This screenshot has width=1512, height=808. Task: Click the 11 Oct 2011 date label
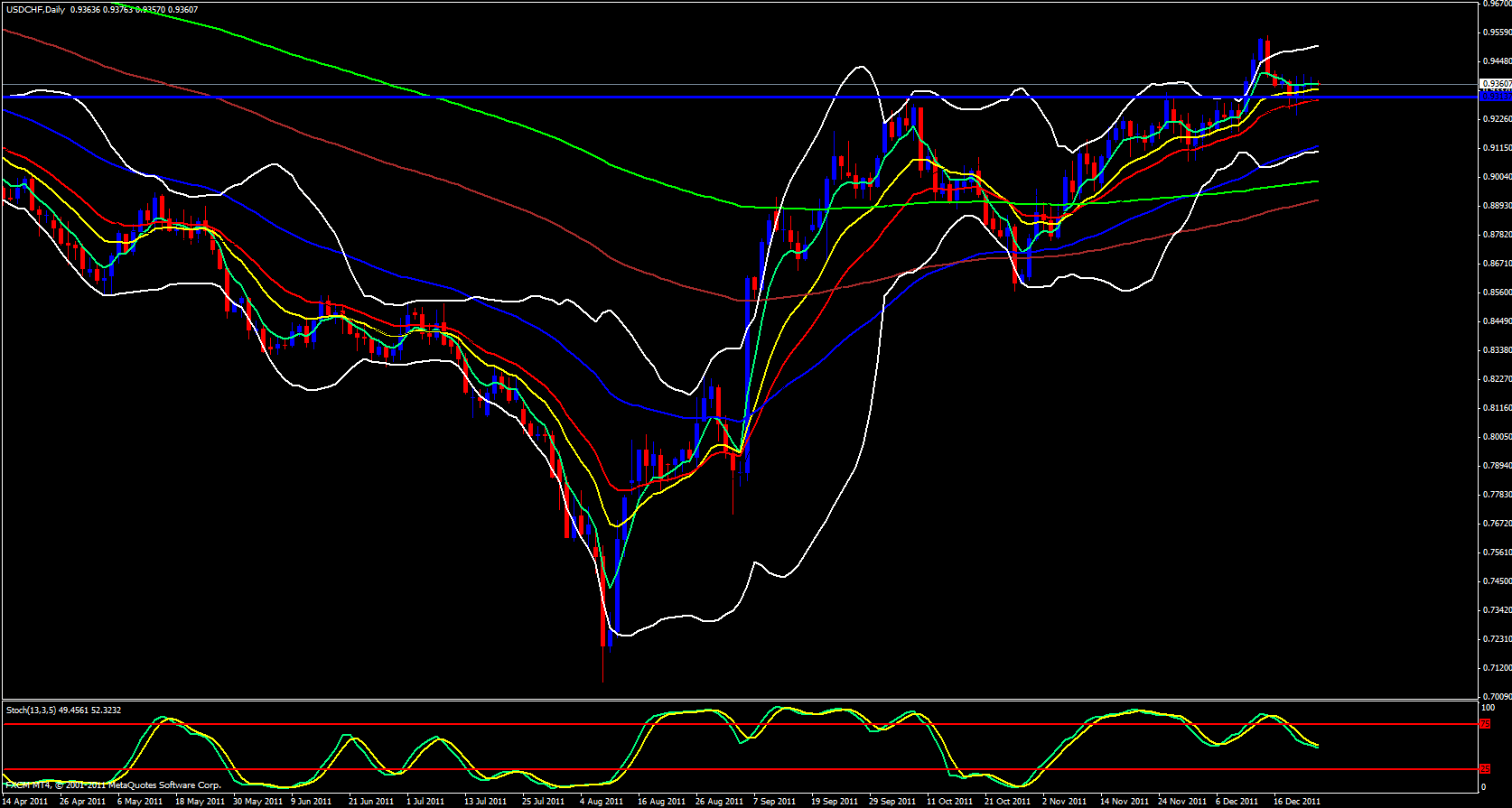tap(948, 801)
